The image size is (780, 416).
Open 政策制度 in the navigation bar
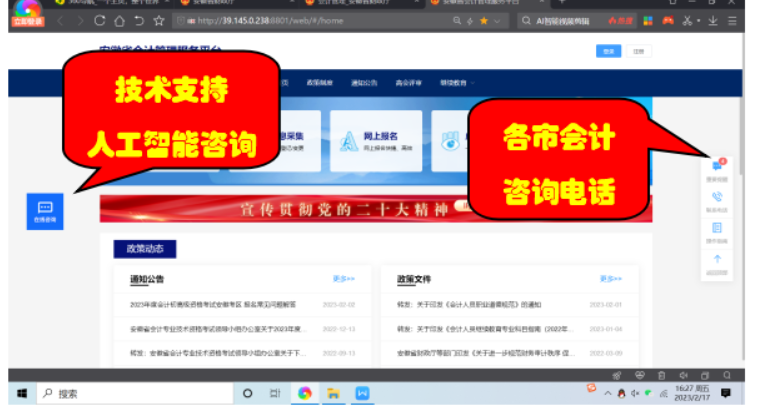320,83
